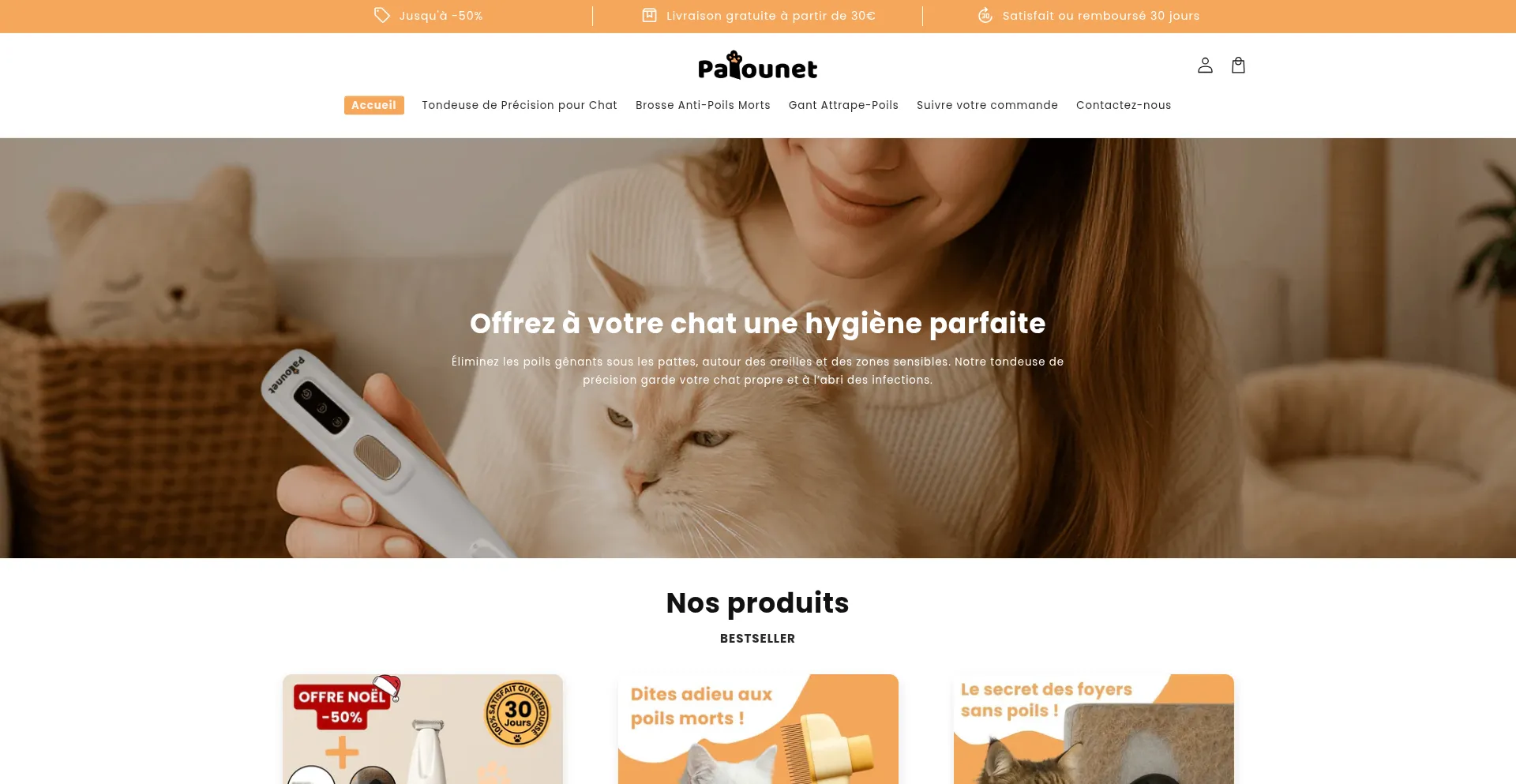Image resolution: width=1516 pixels, height=784 pixels.
Task: Open the Contactez-nous page
Action: 1124,105
